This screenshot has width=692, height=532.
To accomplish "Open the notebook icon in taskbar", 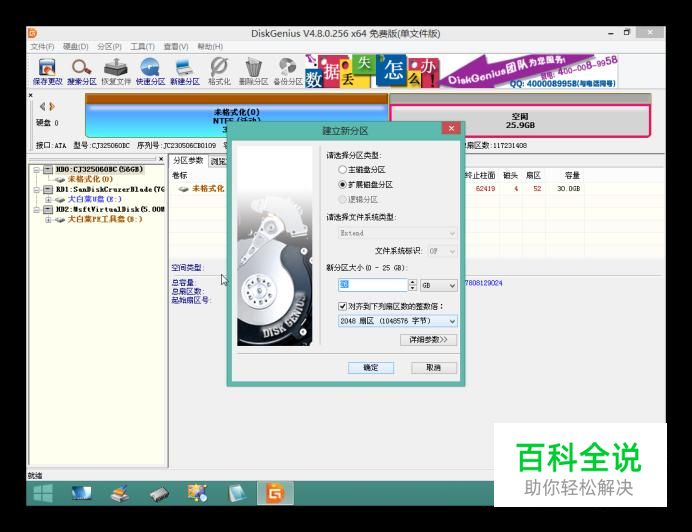I will coord(237,493).
